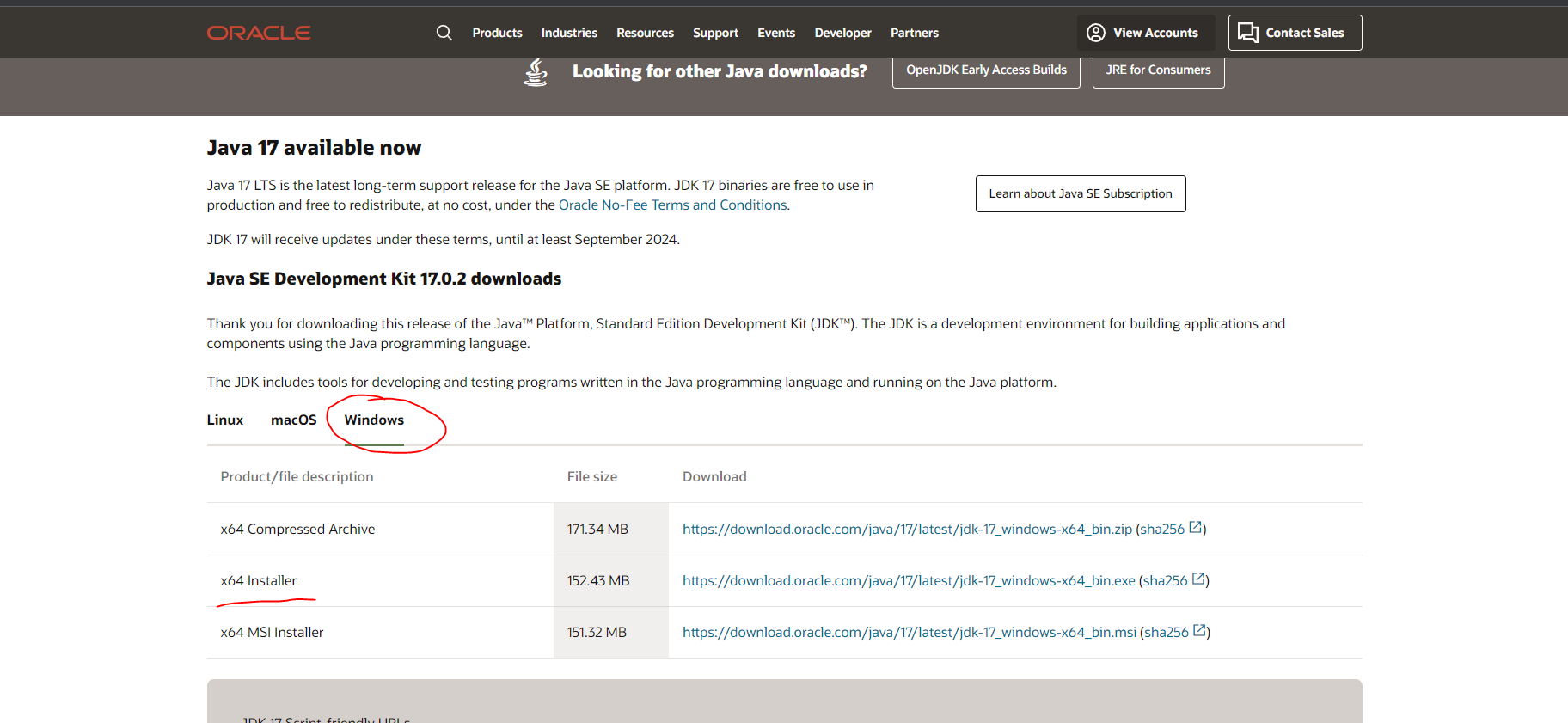Open the Industries menu
1568x723 pixels.
(x=569, y=33)
